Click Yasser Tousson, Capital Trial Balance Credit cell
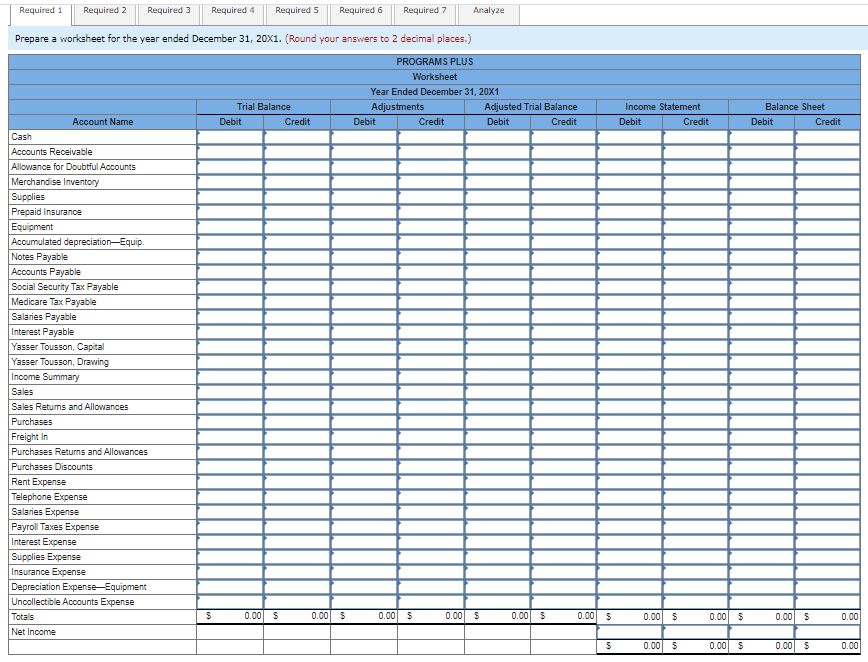Screen dimensions: 868x662 click(x=297, y=346)
